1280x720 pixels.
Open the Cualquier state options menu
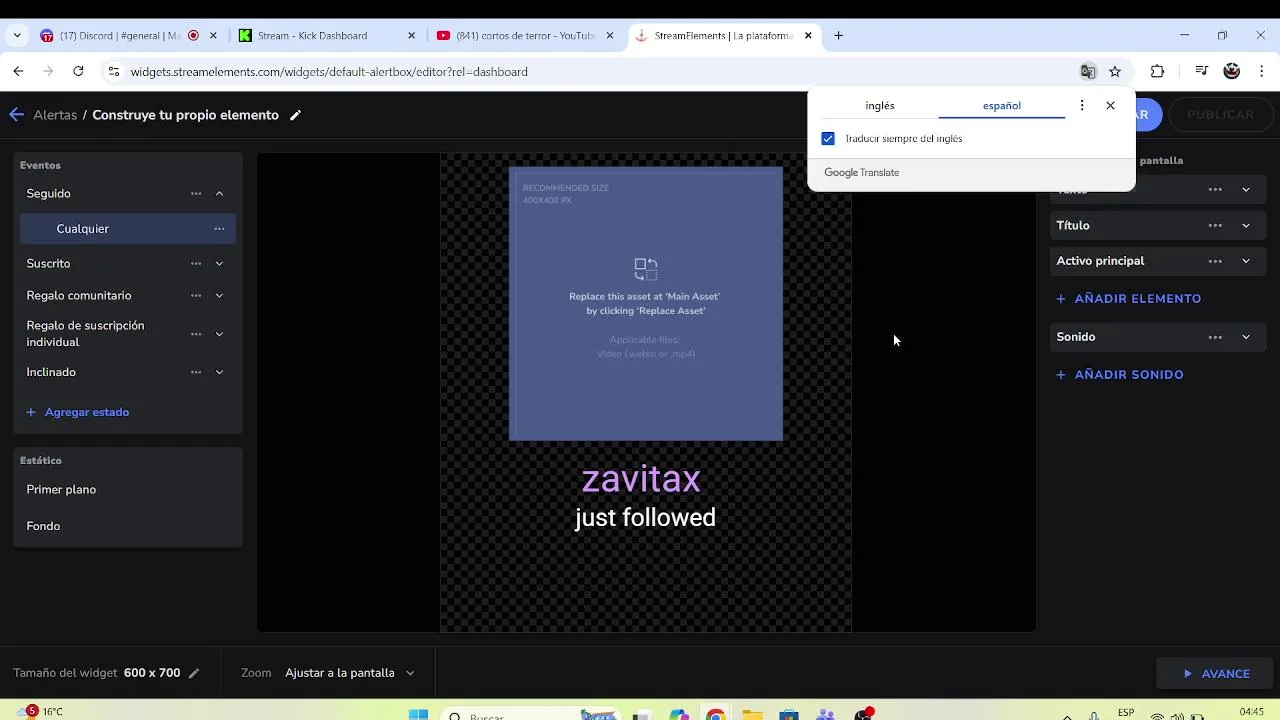[219, 229]
